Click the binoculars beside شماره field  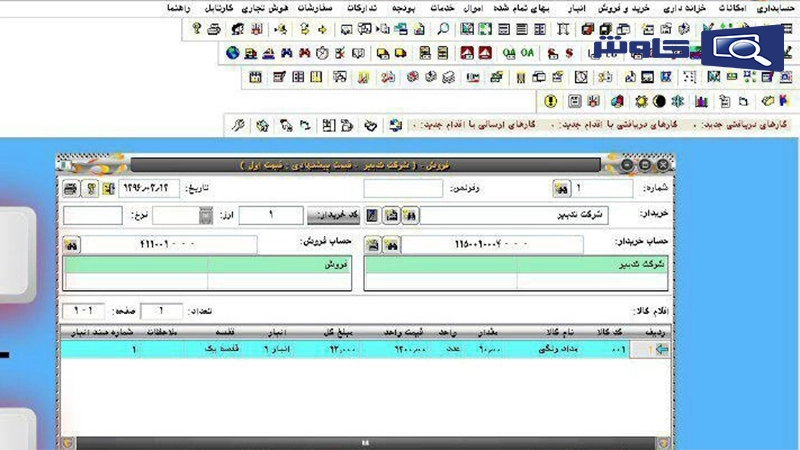[x=561, y=189]
